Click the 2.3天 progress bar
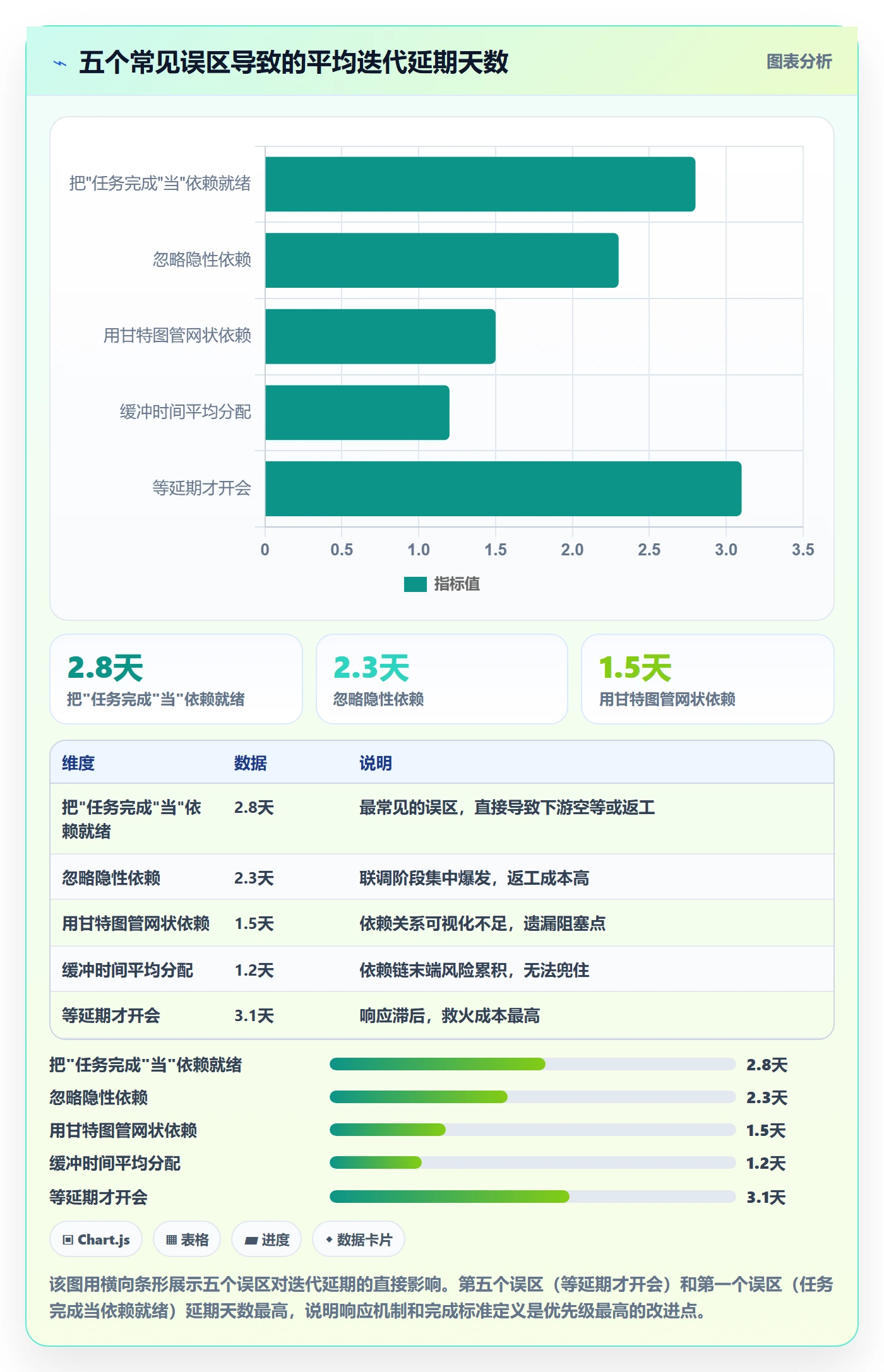 coord(532,1097)
